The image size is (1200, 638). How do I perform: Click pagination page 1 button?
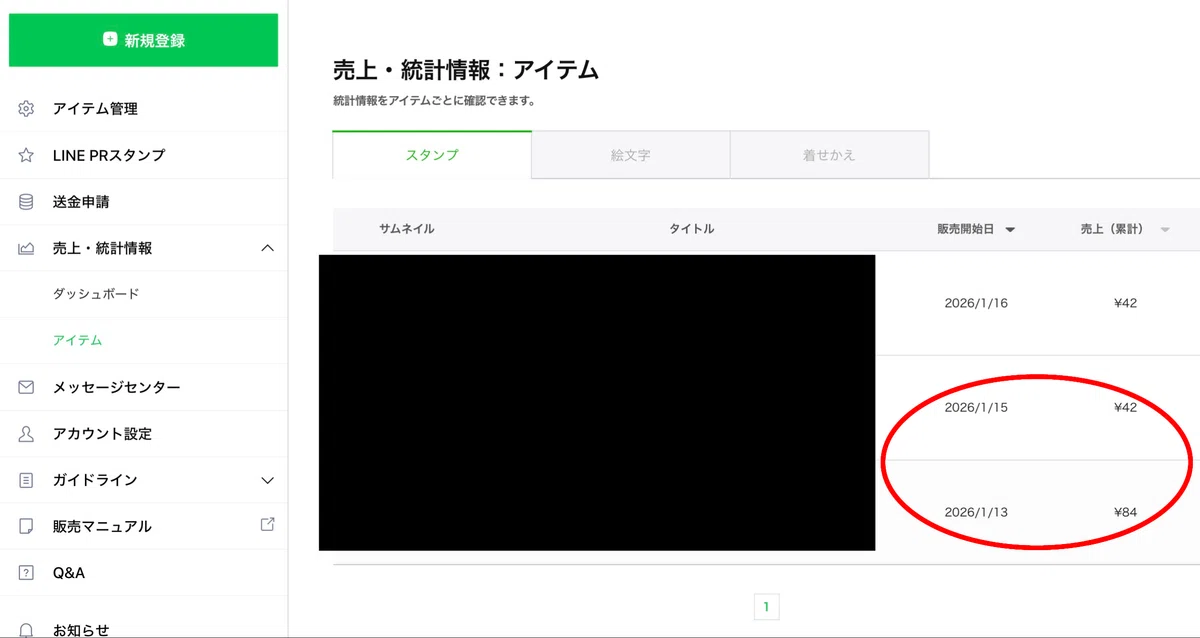pos(766,606)
